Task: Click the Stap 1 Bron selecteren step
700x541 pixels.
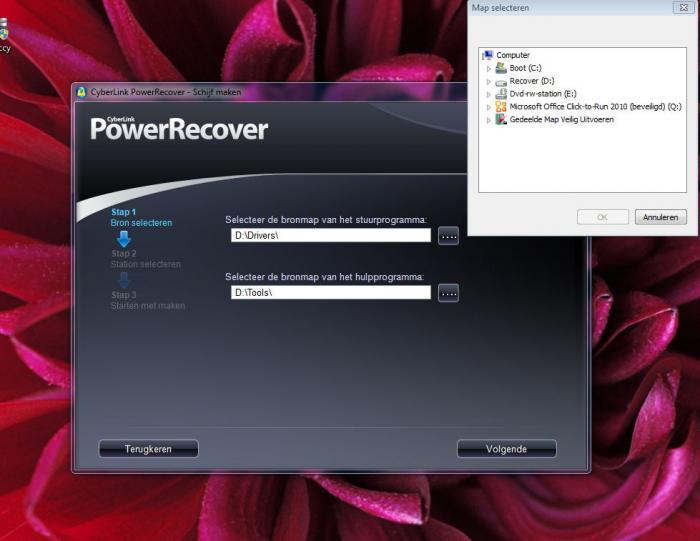Action: (141, 217)
